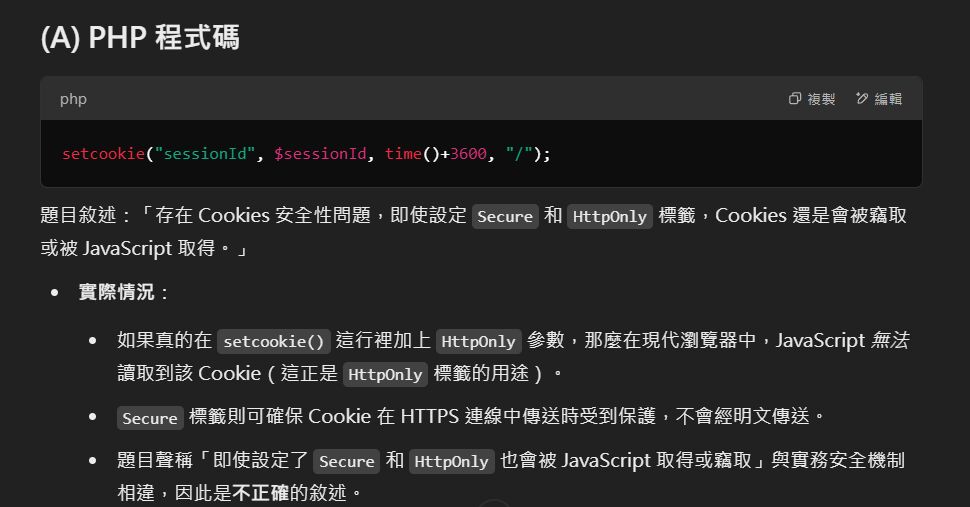Click the setcookie function name in the code
This screenshot has height=507, width=970.
click(103, 154)
